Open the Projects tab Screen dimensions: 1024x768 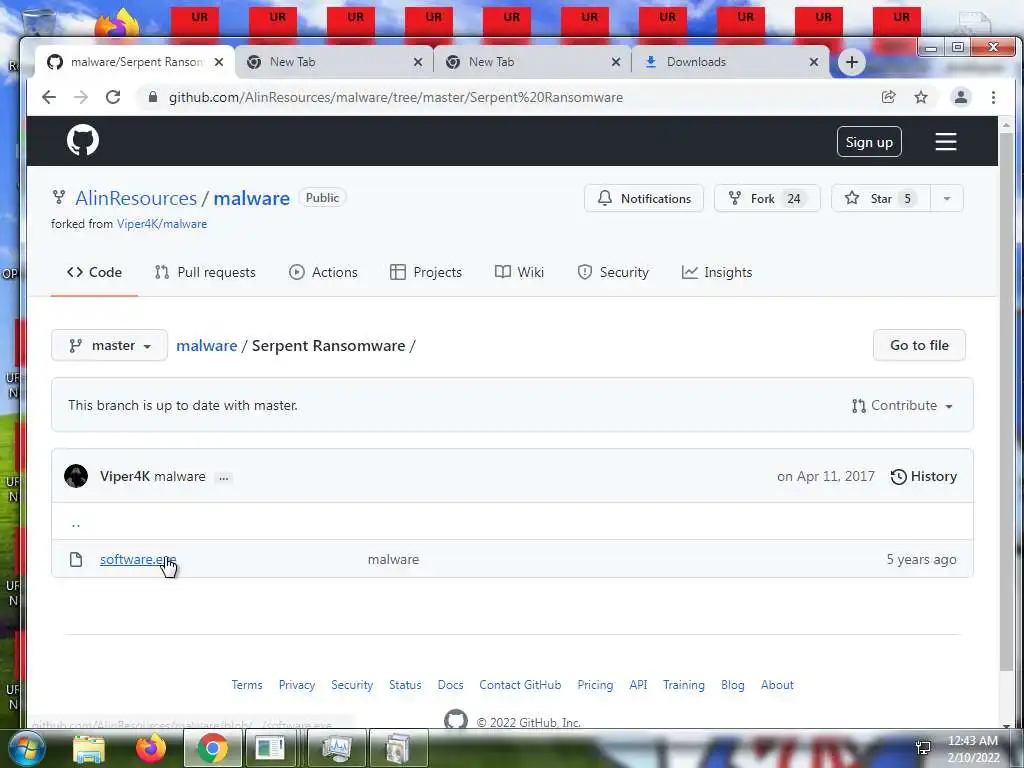point(426,272)
